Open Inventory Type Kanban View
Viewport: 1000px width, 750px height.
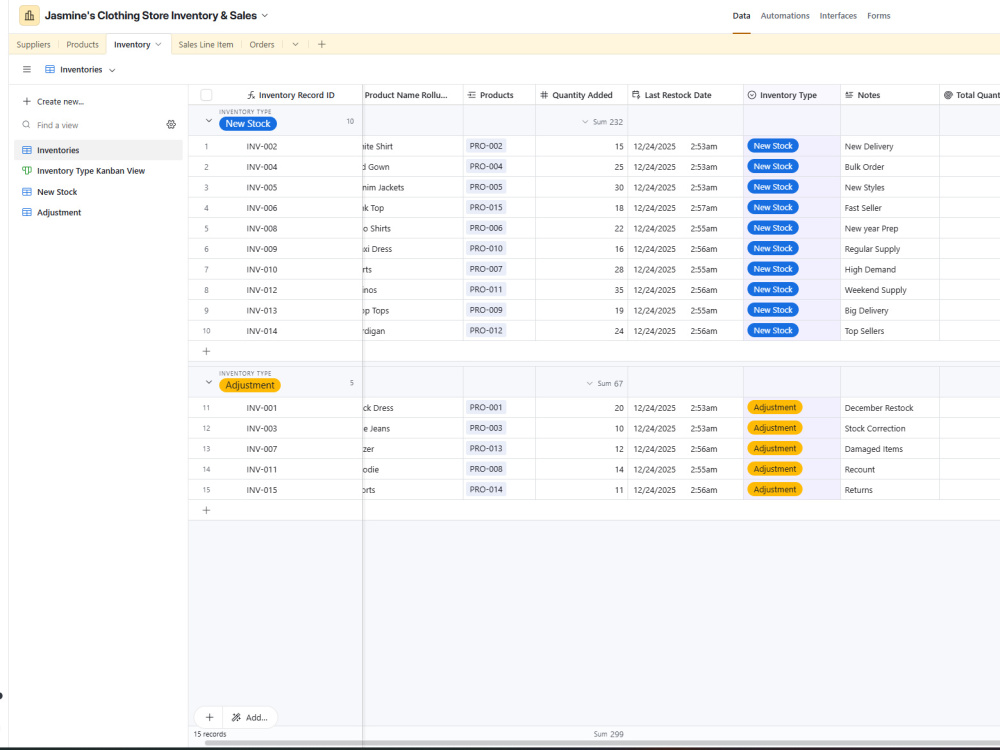coord(98,171)
